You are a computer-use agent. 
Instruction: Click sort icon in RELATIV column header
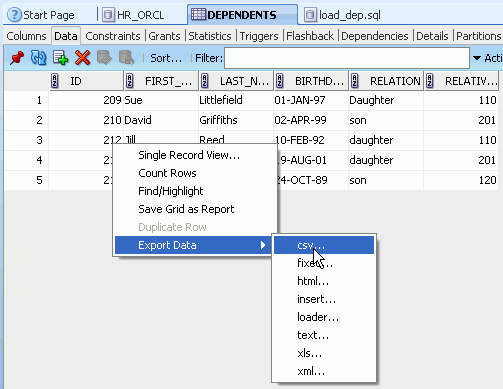[x=430, y=81]
